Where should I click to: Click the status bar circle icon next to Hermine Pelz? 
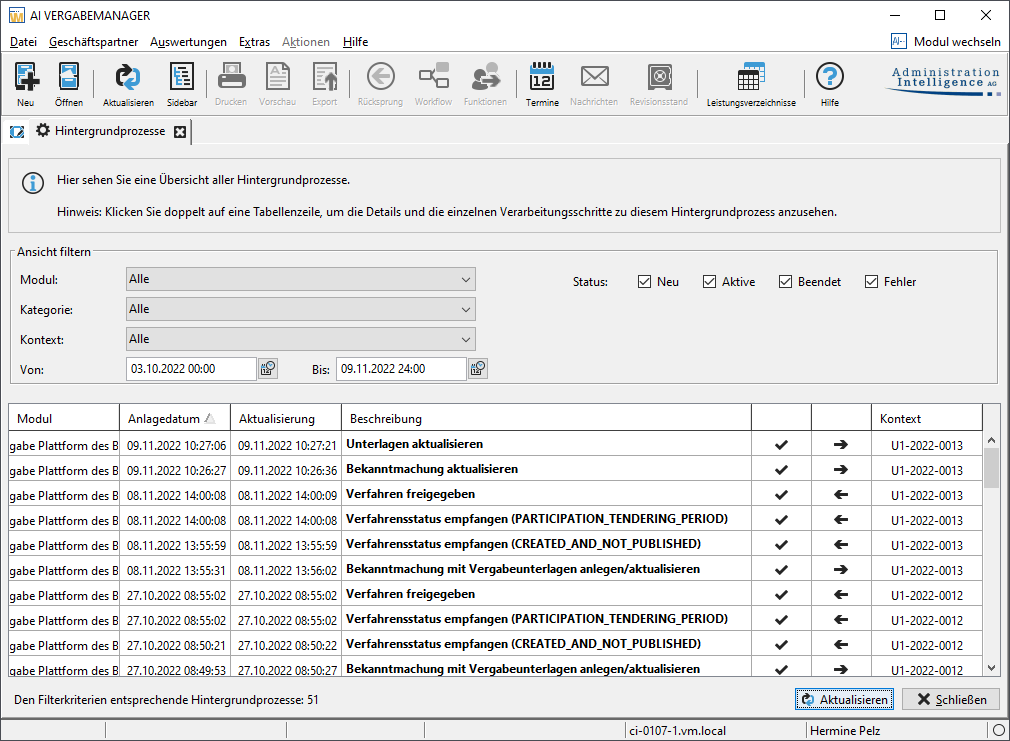tap(998, 730)
